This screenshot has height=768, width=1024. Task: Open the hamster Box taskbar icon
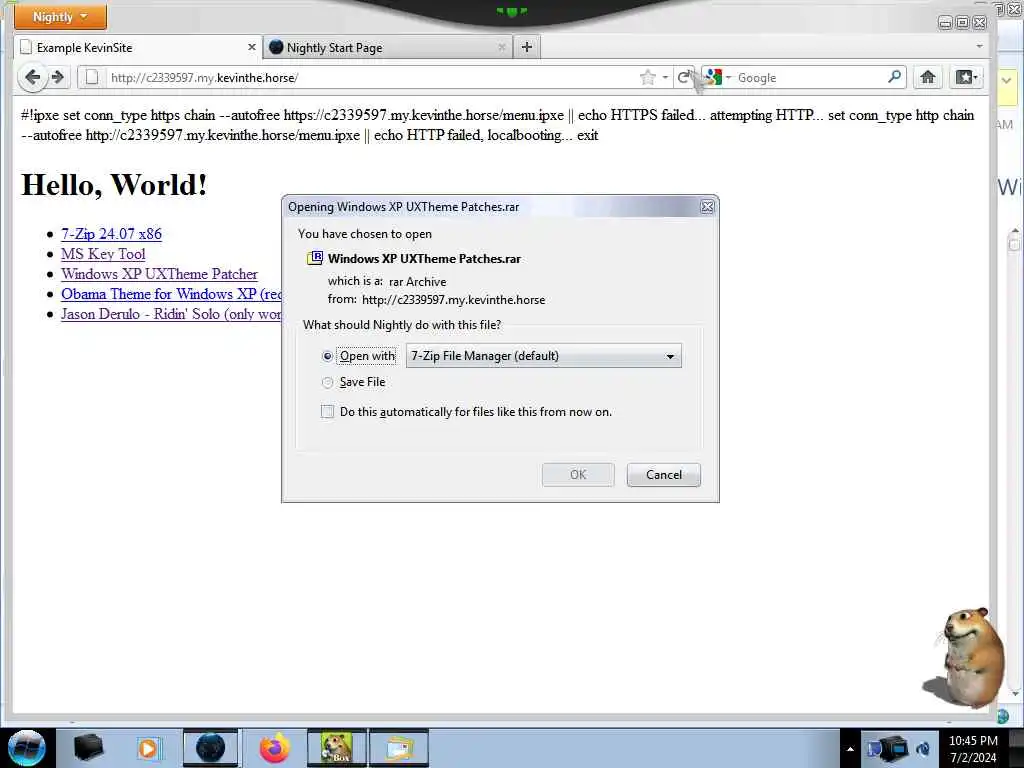coord(336,748)
